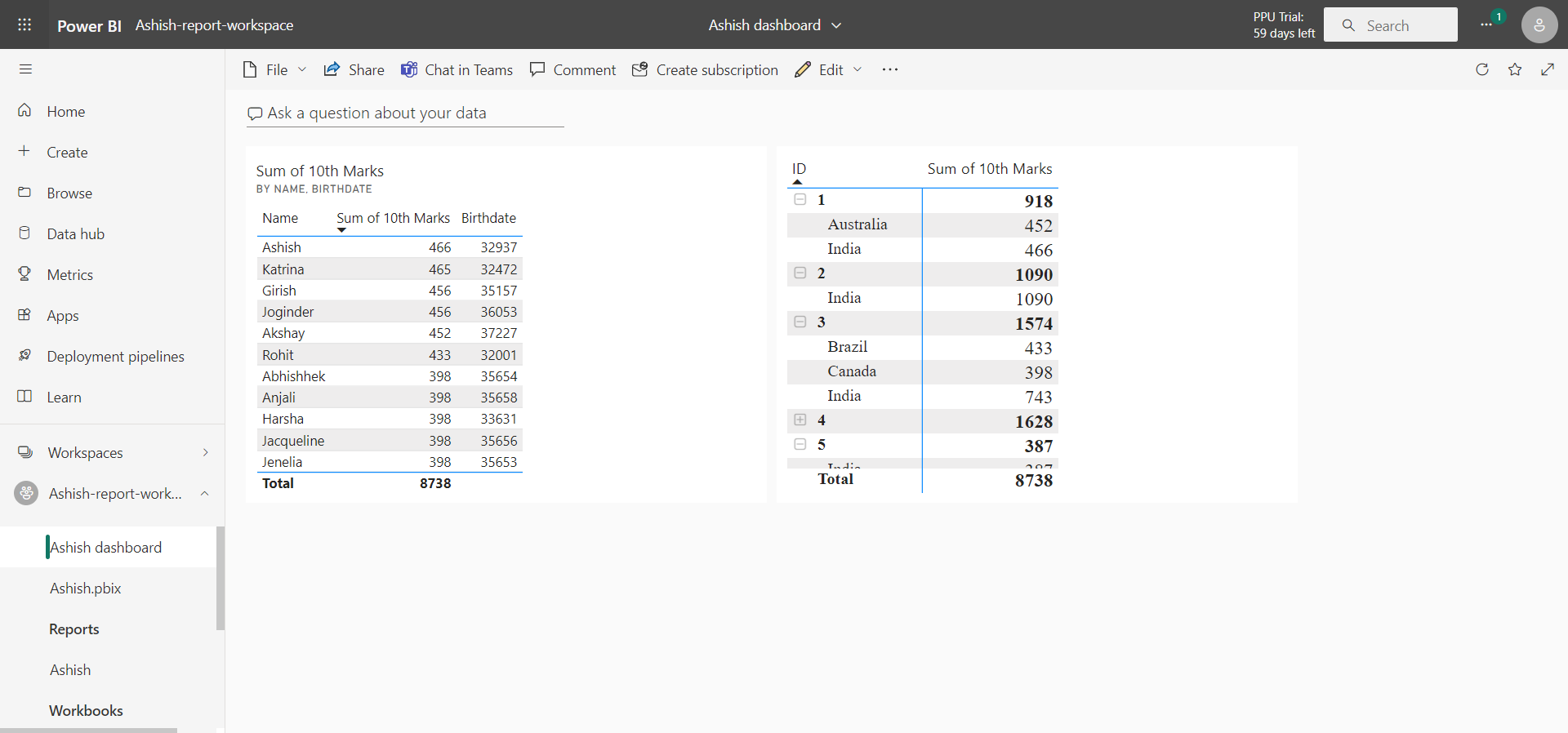Collapse ID 1 row in matrix
The image size is (1568, 733).
(800, 200)
